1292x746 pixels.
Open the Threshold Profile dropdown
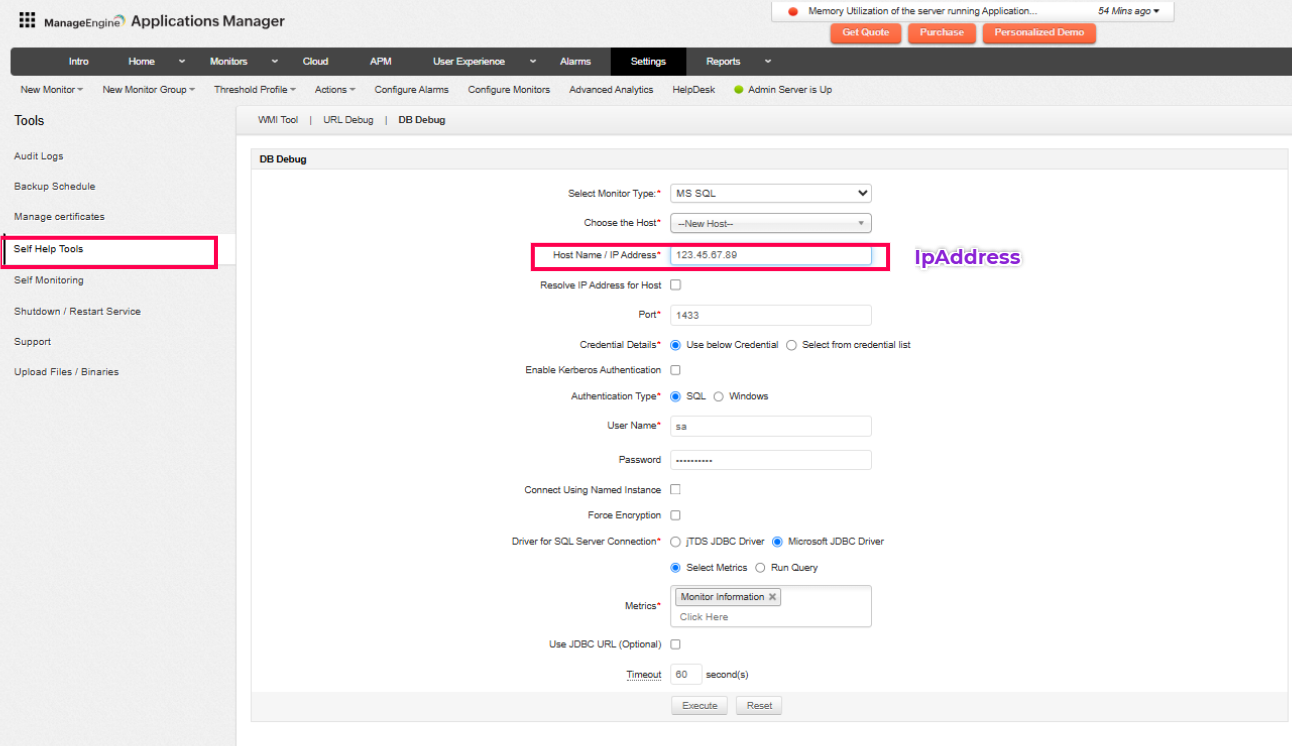tap(255, 90)
